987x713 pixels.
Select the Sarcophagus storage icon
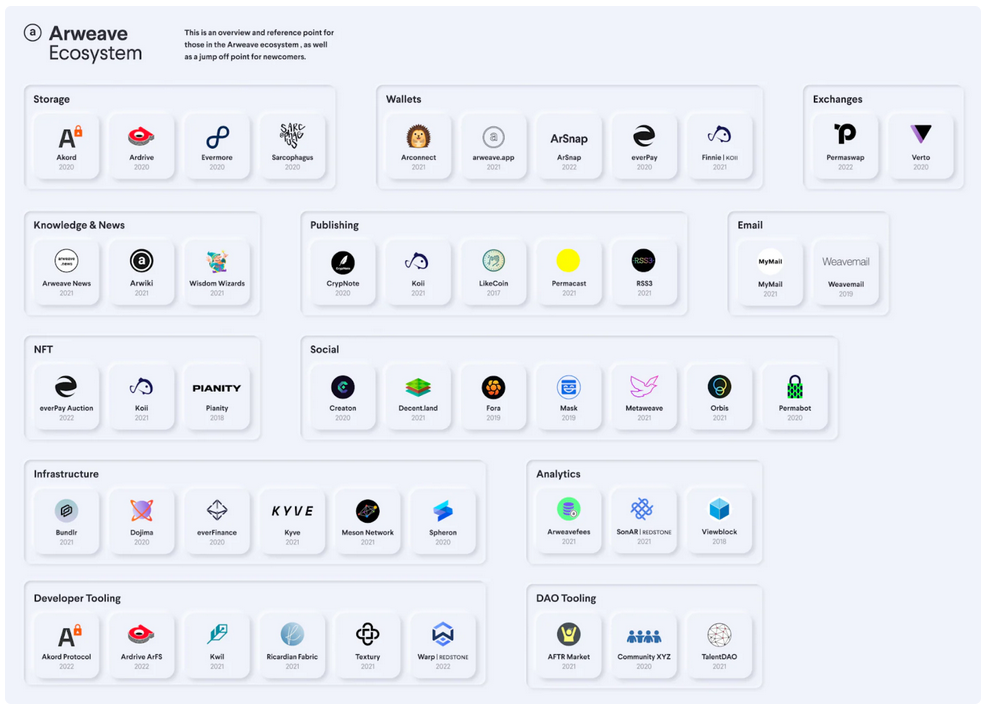click(x=292, y=135)
